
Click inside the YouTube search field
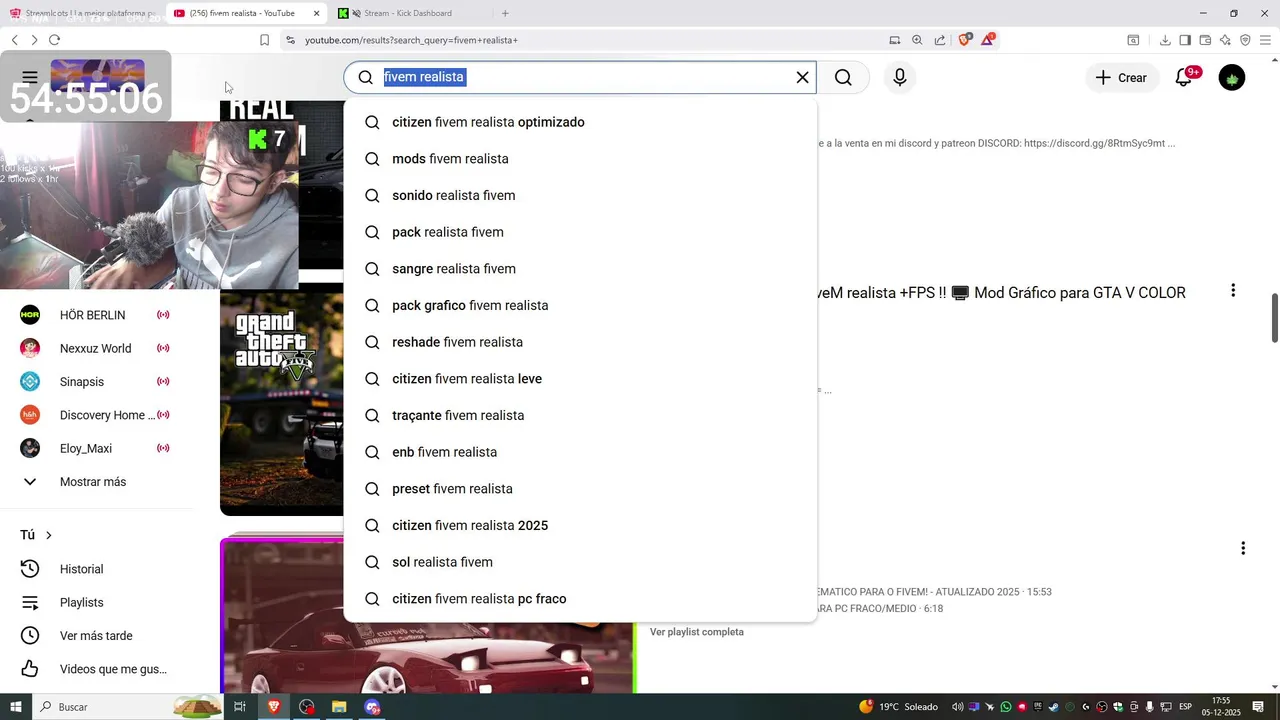[580, 77]
